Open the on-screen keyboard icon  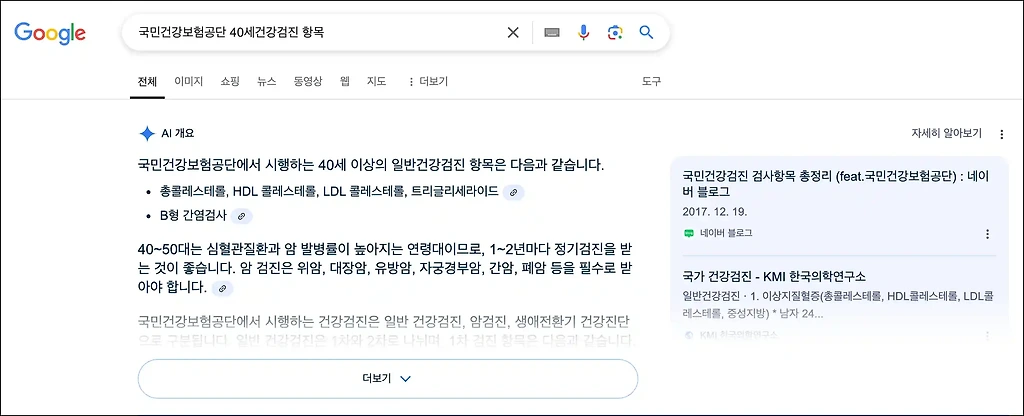[x=552, y=33]
